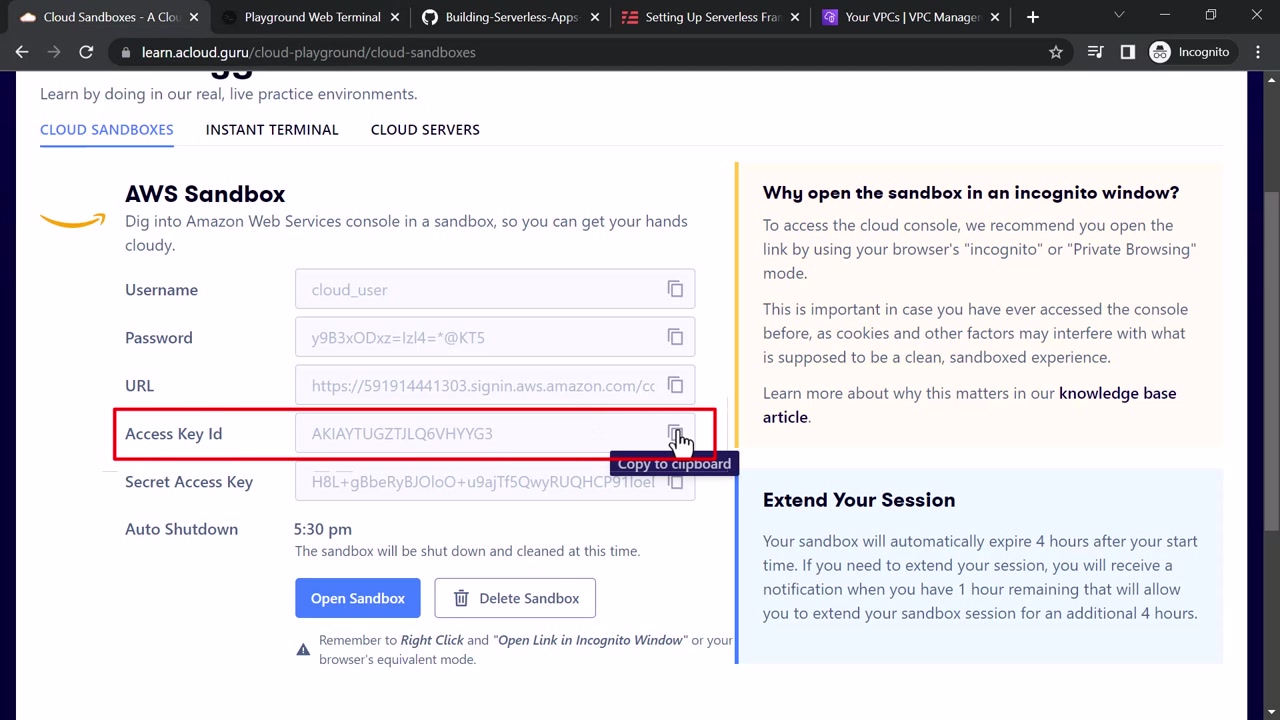
Task: Open the Chrome three-dot menu
Action: click(x=1258, y=52)
